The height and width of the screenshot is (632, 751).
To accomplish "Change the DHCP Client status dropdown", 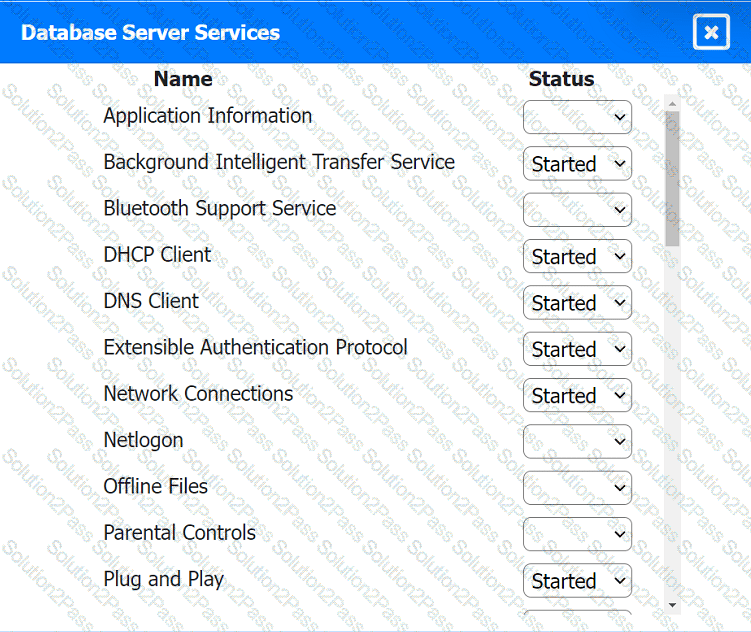I will [x=577, y=257].
